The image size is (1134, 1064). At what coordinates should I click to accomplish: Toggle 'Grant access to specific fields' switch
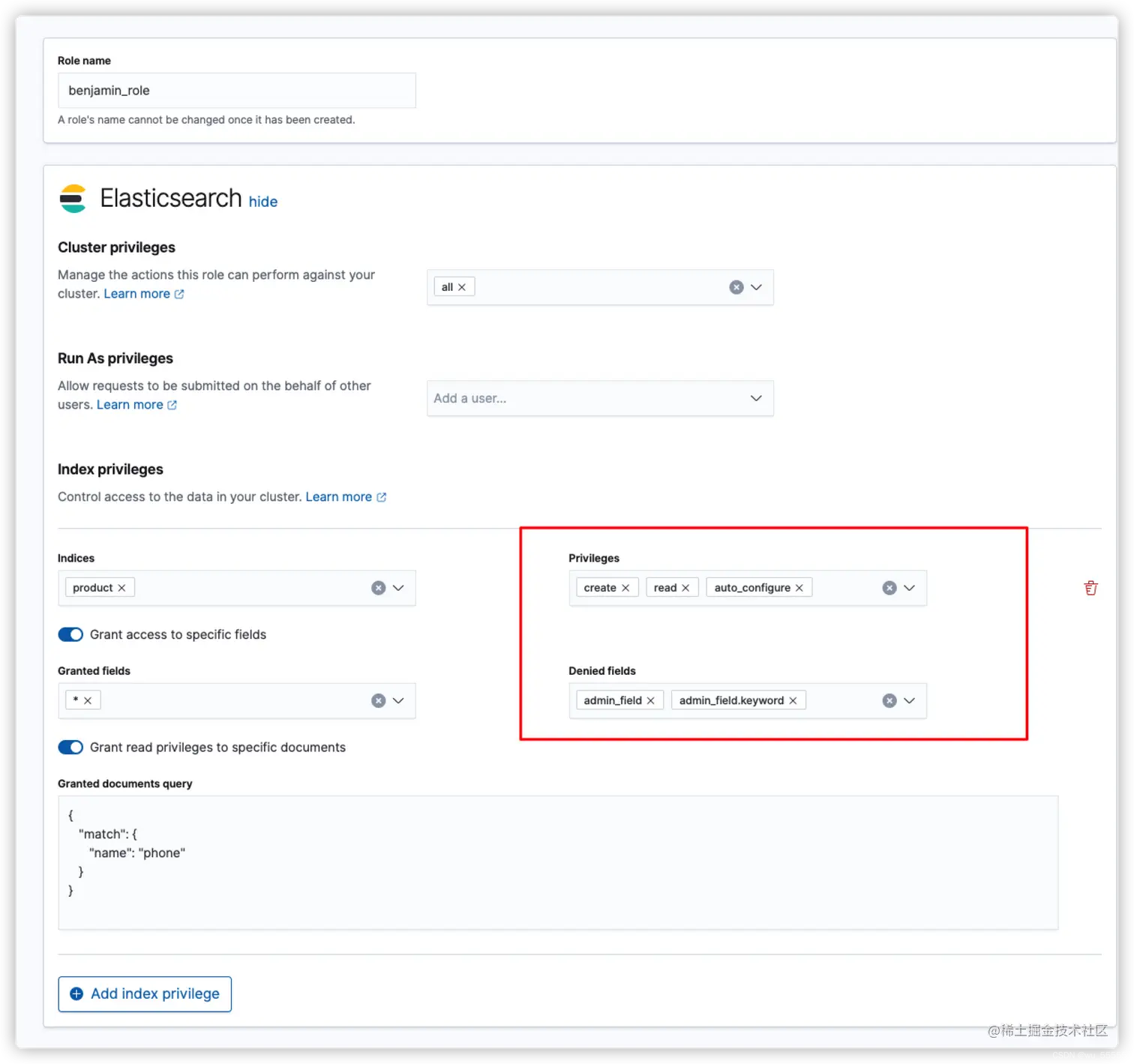pyautogui.click(x=70, y=634)
